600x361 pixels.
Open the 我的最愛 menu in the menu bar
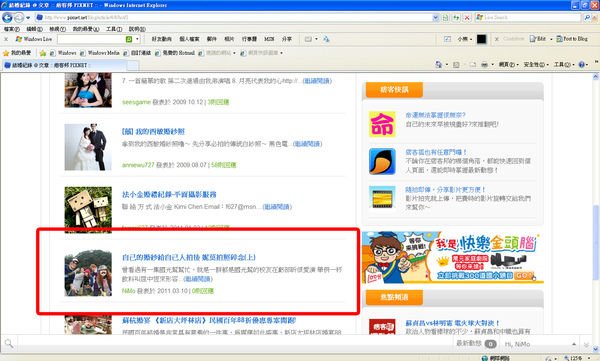(86, 29)
